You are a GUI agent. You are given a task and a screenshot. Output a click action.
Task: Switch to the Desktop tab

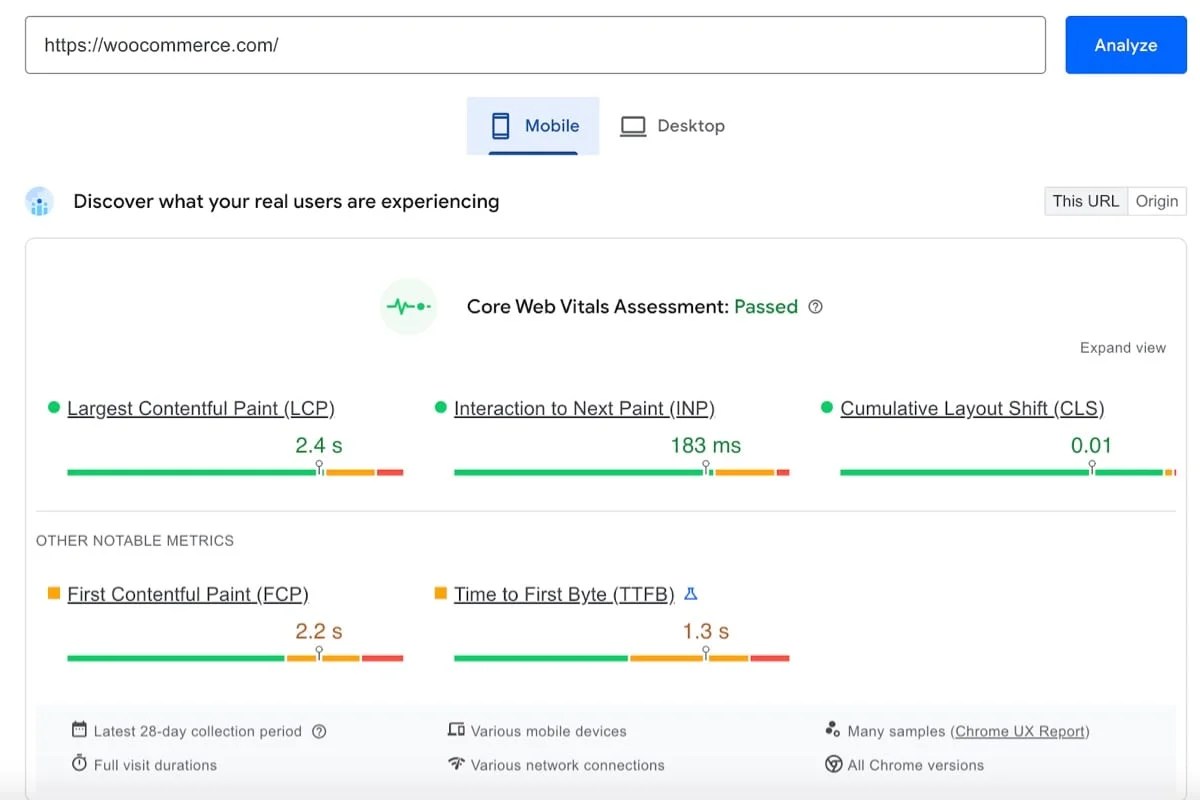pos(673,125)
